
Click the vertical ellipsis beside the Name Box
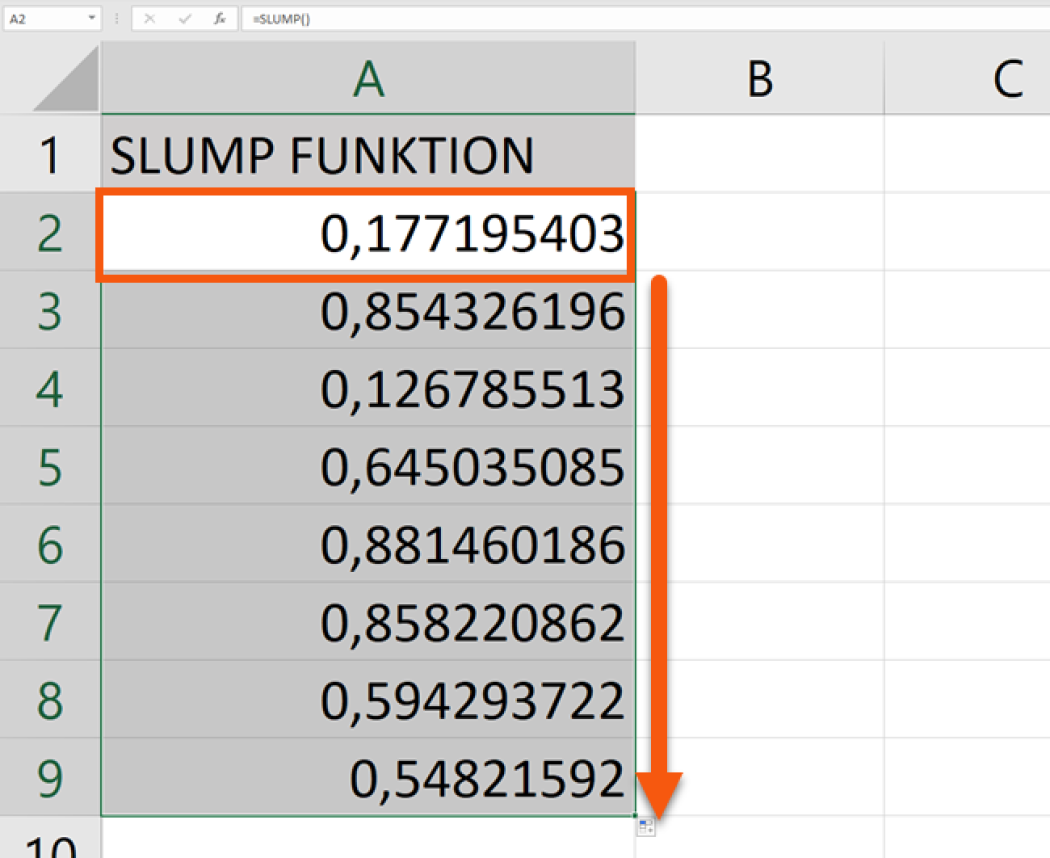(116, 17)
